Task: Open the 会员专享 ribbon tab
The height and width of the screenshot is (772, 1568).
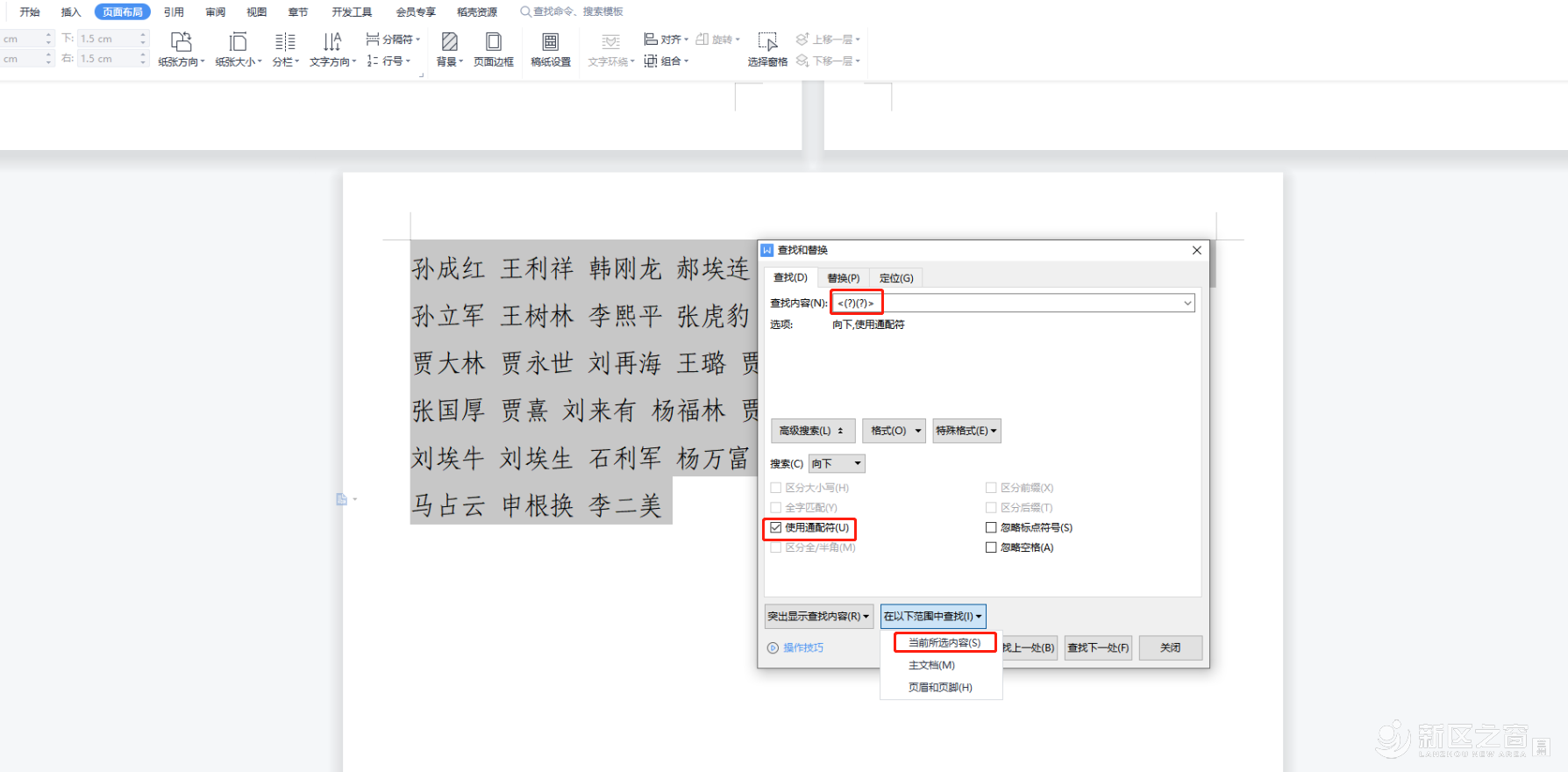Action: [416, 11]
